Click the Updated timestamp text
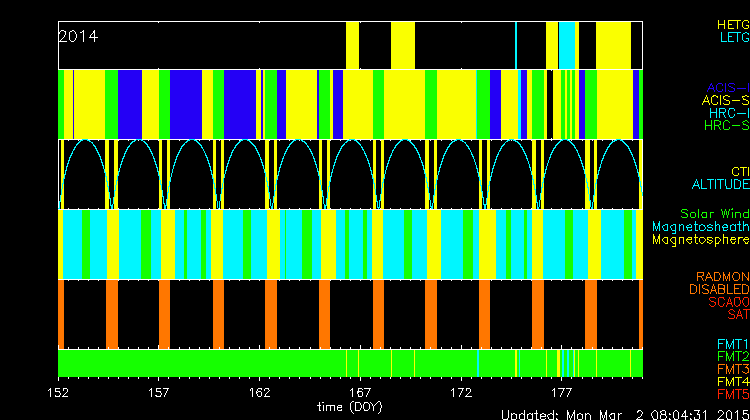The width and height of the screenshot is (750, 420). click(625, 413)
